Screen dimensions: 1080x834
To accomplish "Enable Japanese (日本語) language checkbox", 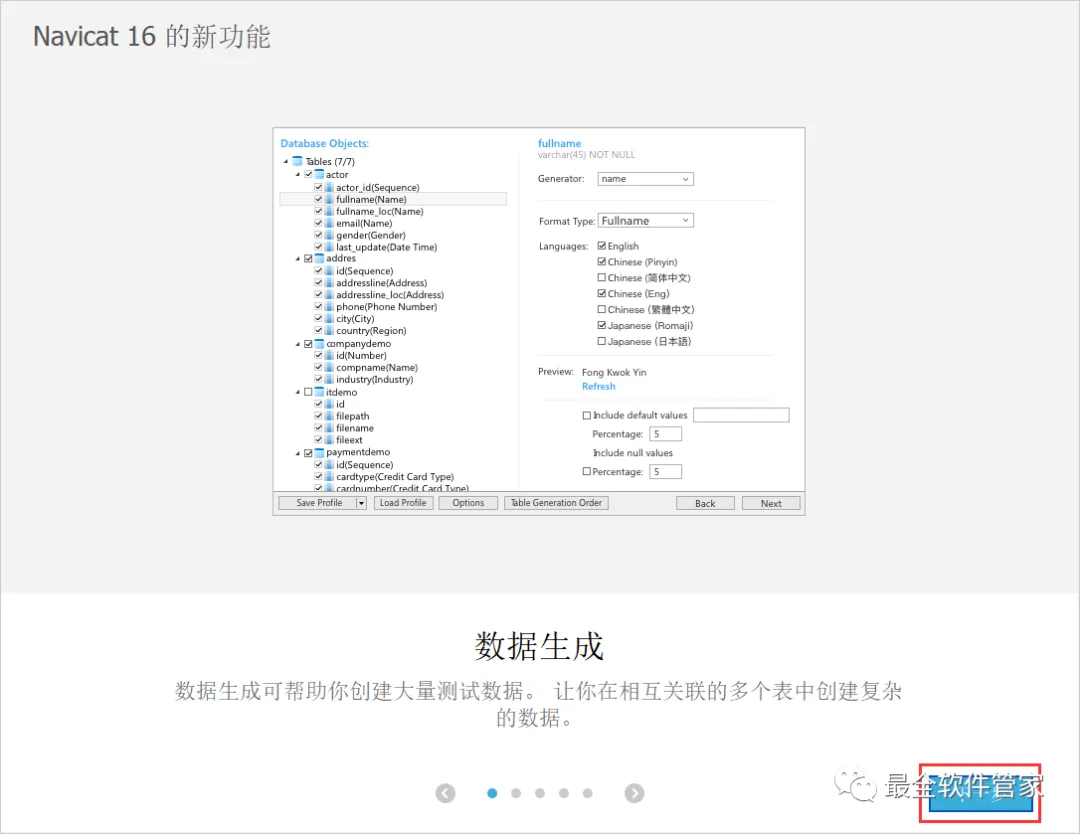I will click(x=602, y=341).
